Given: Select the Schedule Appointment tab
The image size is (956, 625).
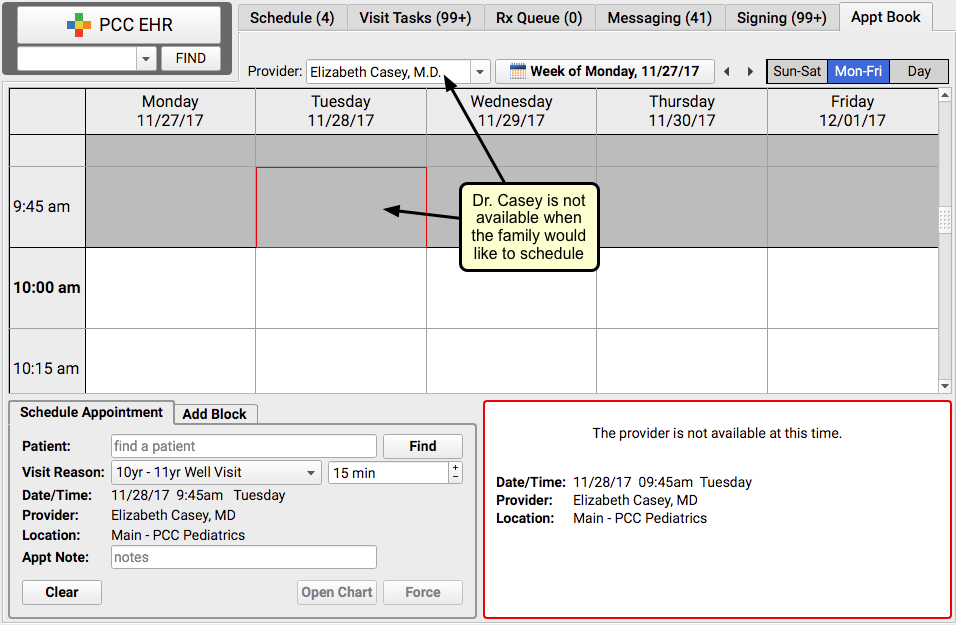Looking at the screenshot, I should point(91,413).
